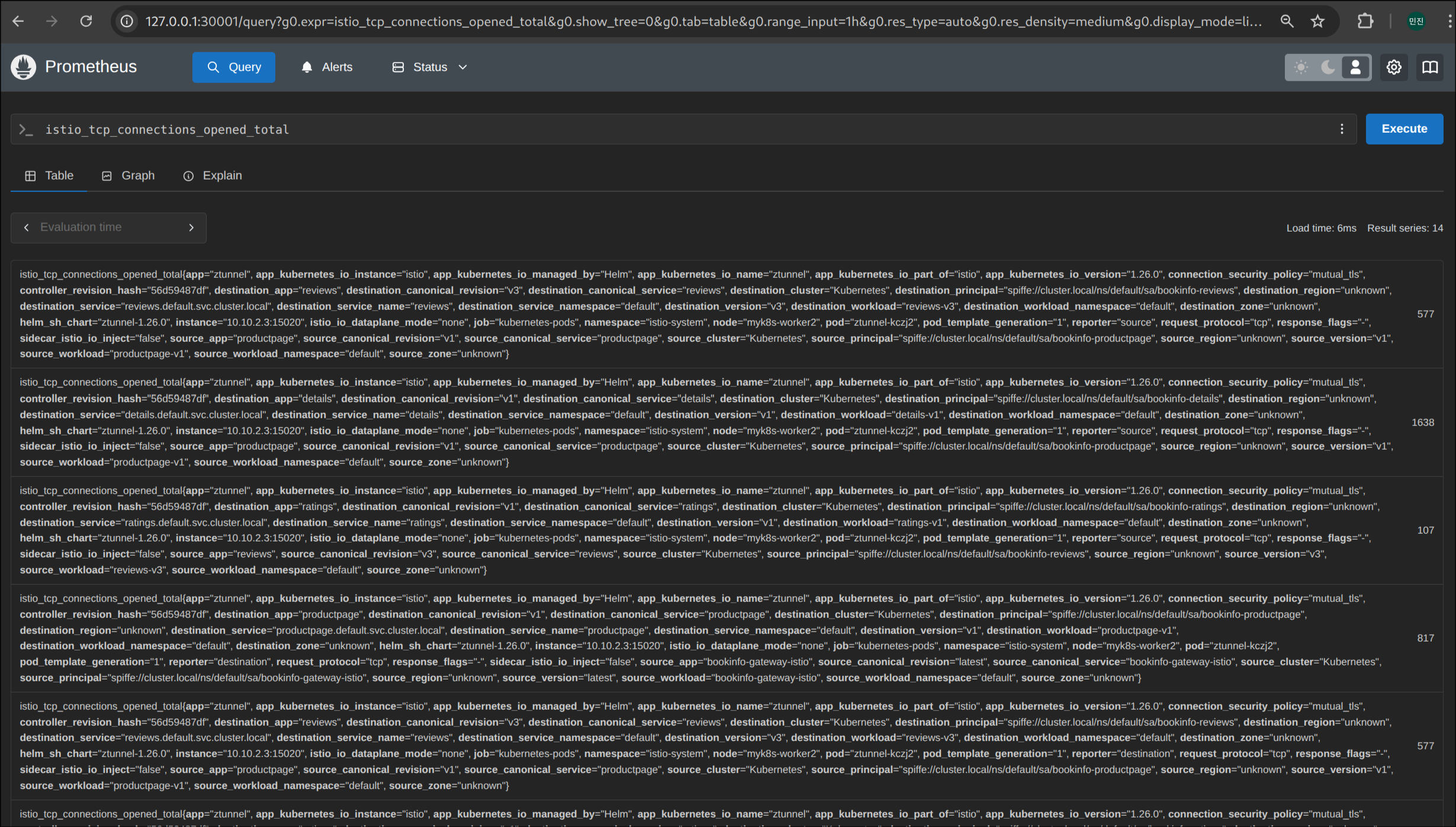Switch to the Table tab

click(x=49, y=176)
